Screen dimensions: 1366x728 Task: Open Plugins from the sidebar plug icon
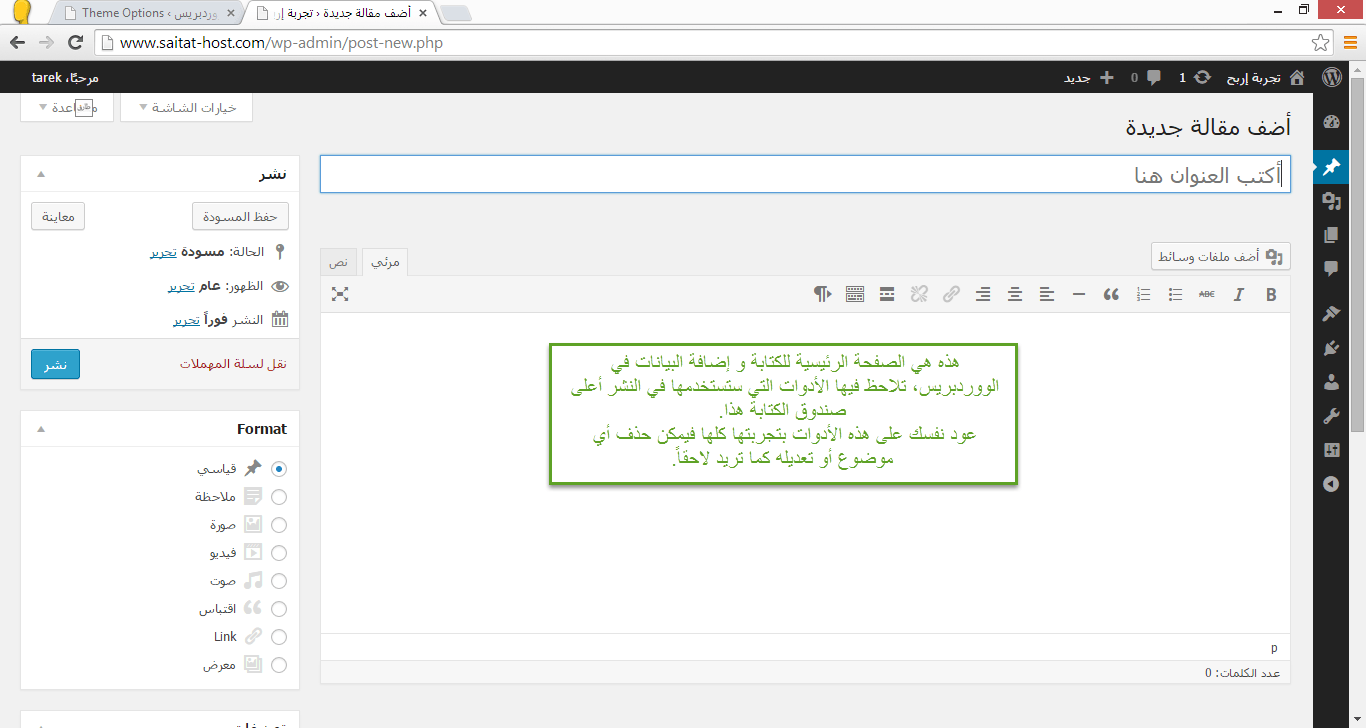tap(1331, 348)
